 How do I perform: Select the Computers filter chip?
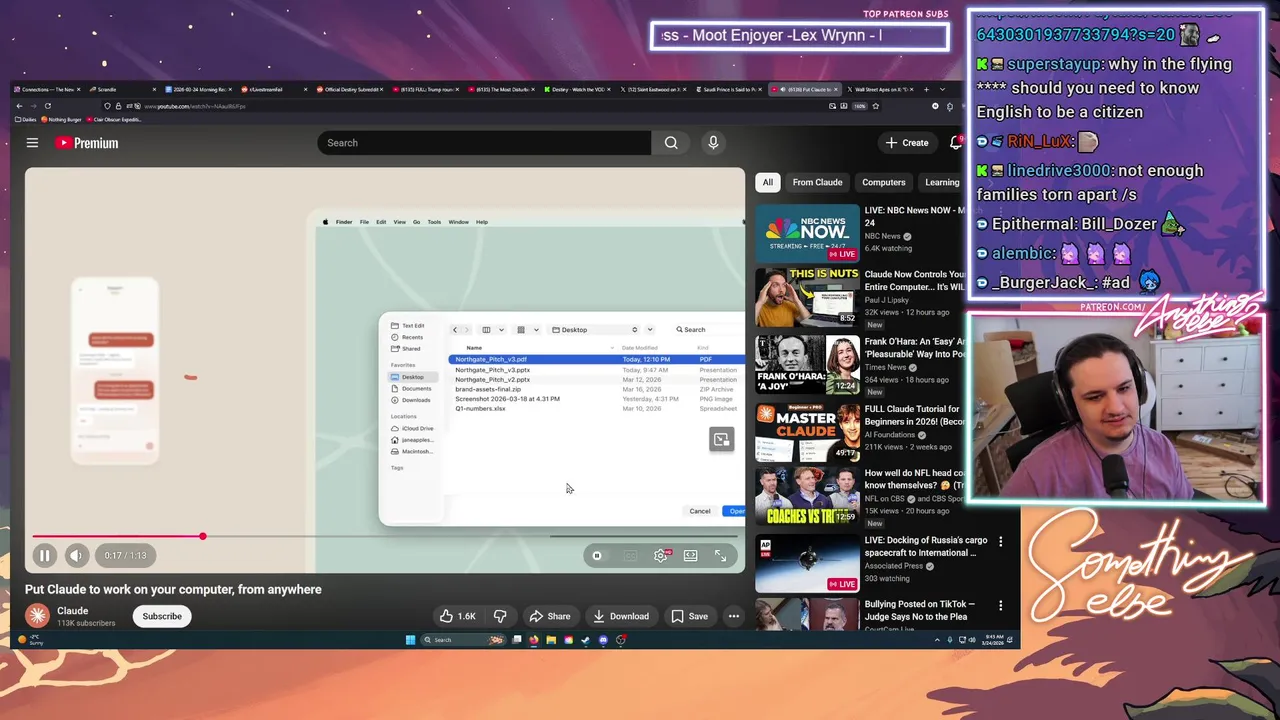[884, 182]
